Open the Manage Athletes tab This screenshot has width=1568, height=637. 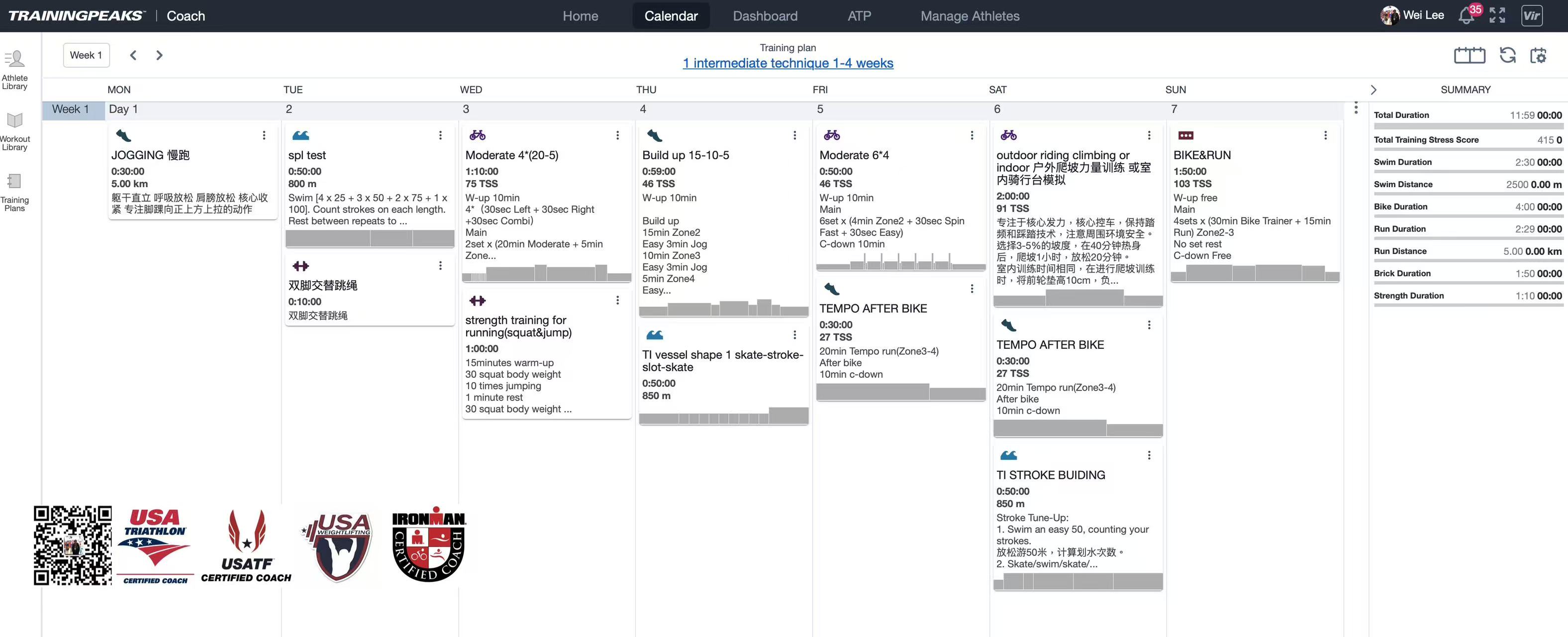click(970, 16)
